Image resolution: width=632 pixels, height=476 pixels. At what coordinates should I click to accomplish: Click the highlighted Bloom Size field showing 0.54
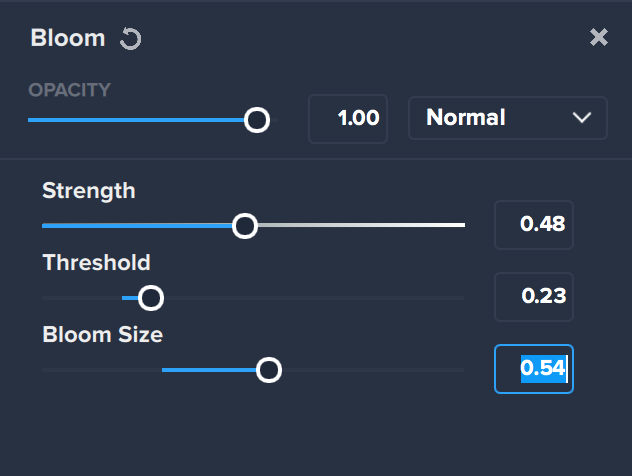tap(534, 369)
